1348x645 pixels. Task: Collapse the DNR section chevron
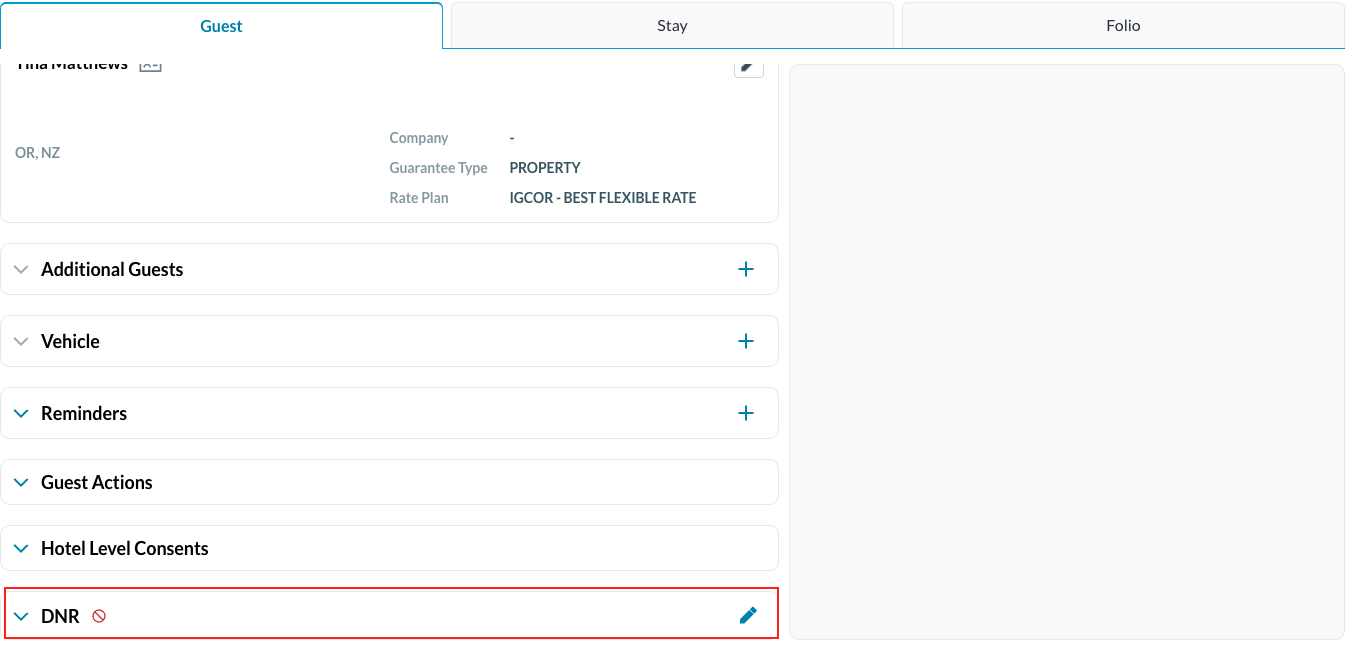tap(21, 615)
